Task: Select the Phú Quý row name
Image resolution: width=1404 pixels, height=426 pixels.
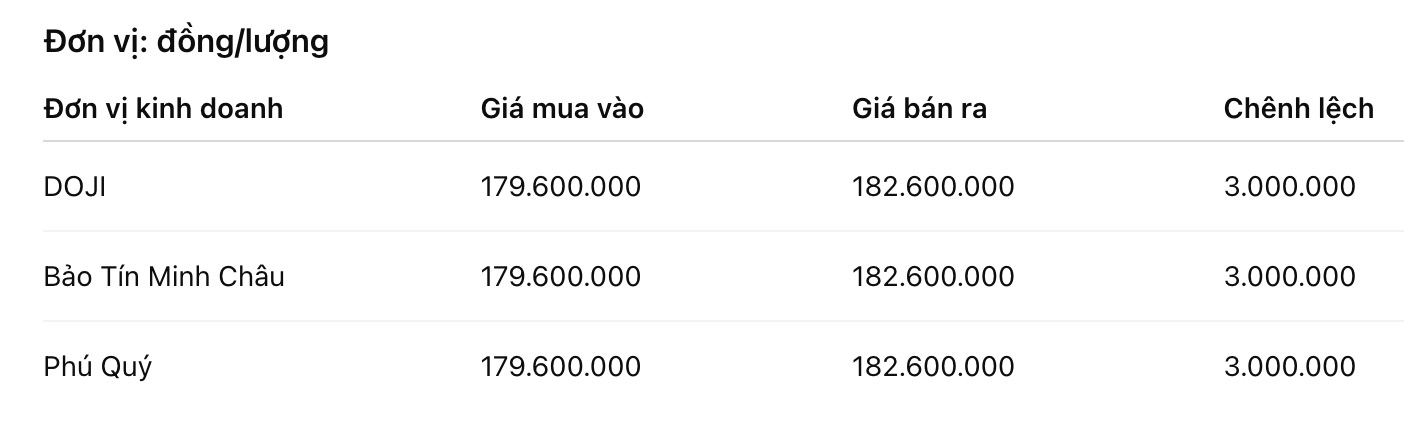Action: [x=98, y=367]
